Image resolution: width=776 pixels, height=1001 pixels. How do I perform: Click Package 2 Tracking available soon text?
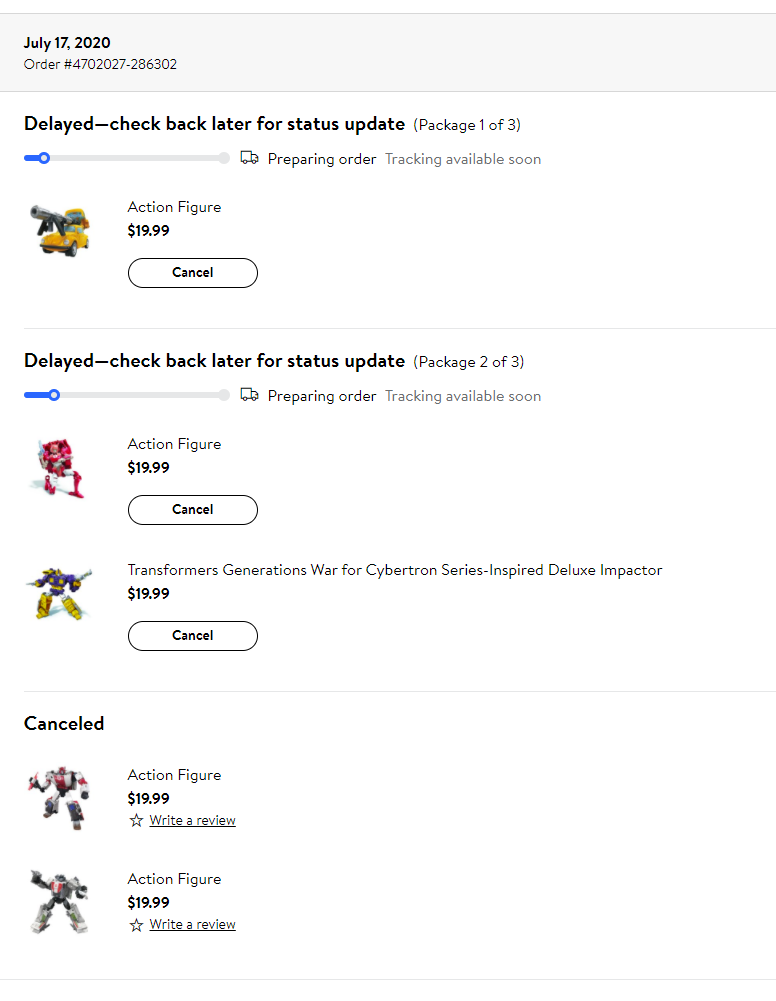click(463, 396)
